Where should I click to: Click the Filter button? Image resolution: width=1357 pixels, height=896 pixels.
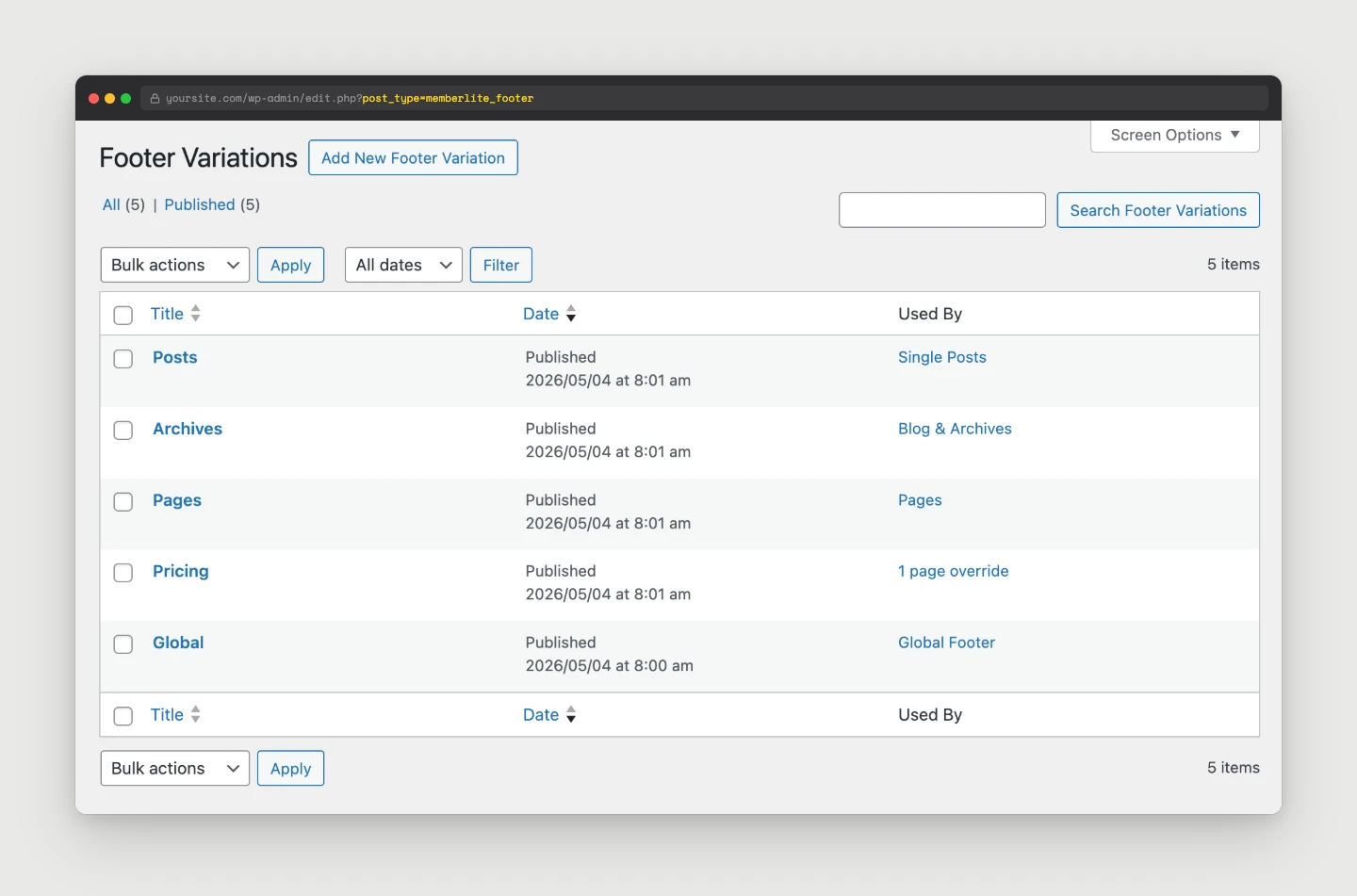[501, 265]
